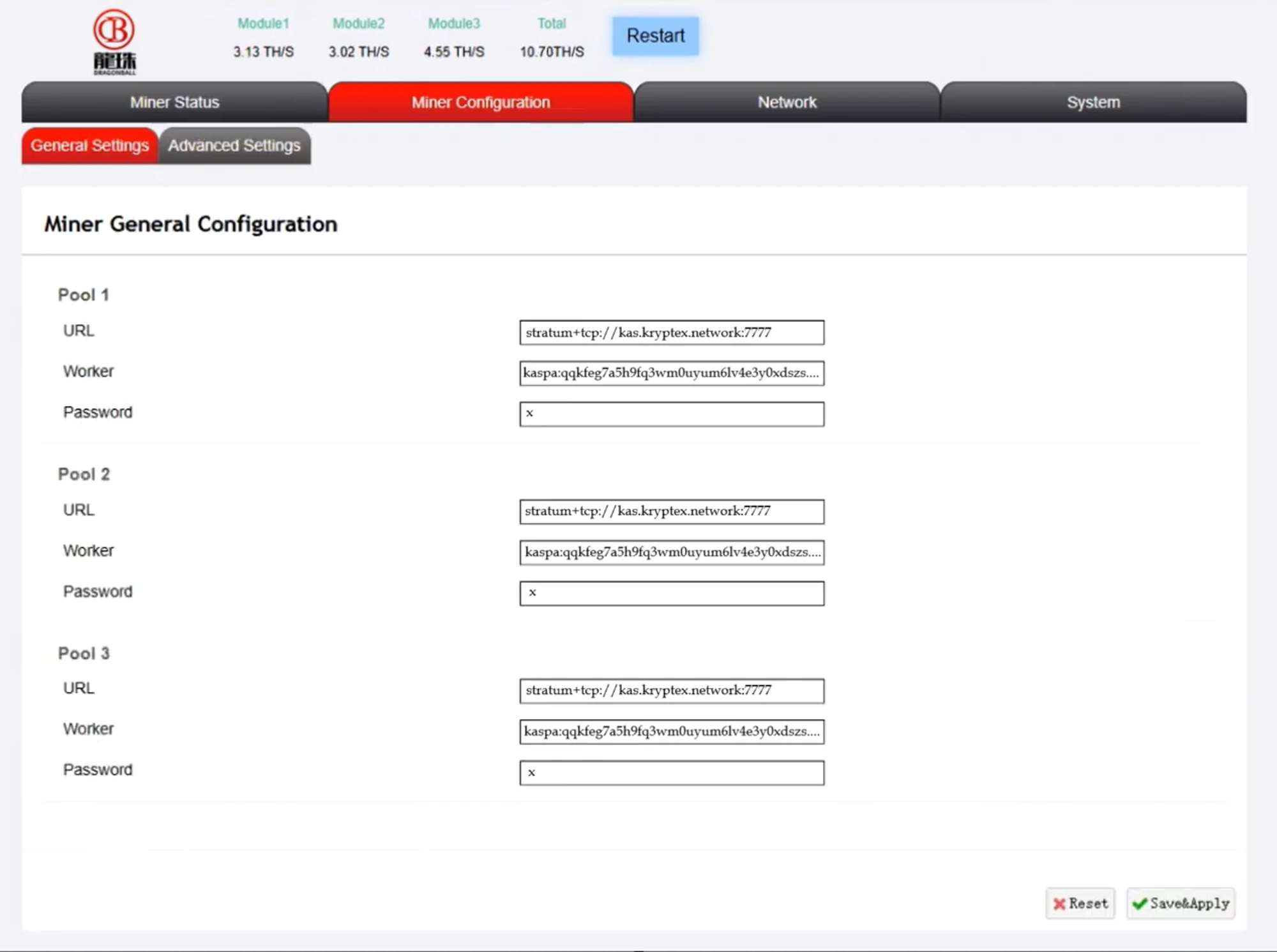Click Save&Apply green checkmark button
Viewport: 1277px width, 952px height.
click(1181, 903)
